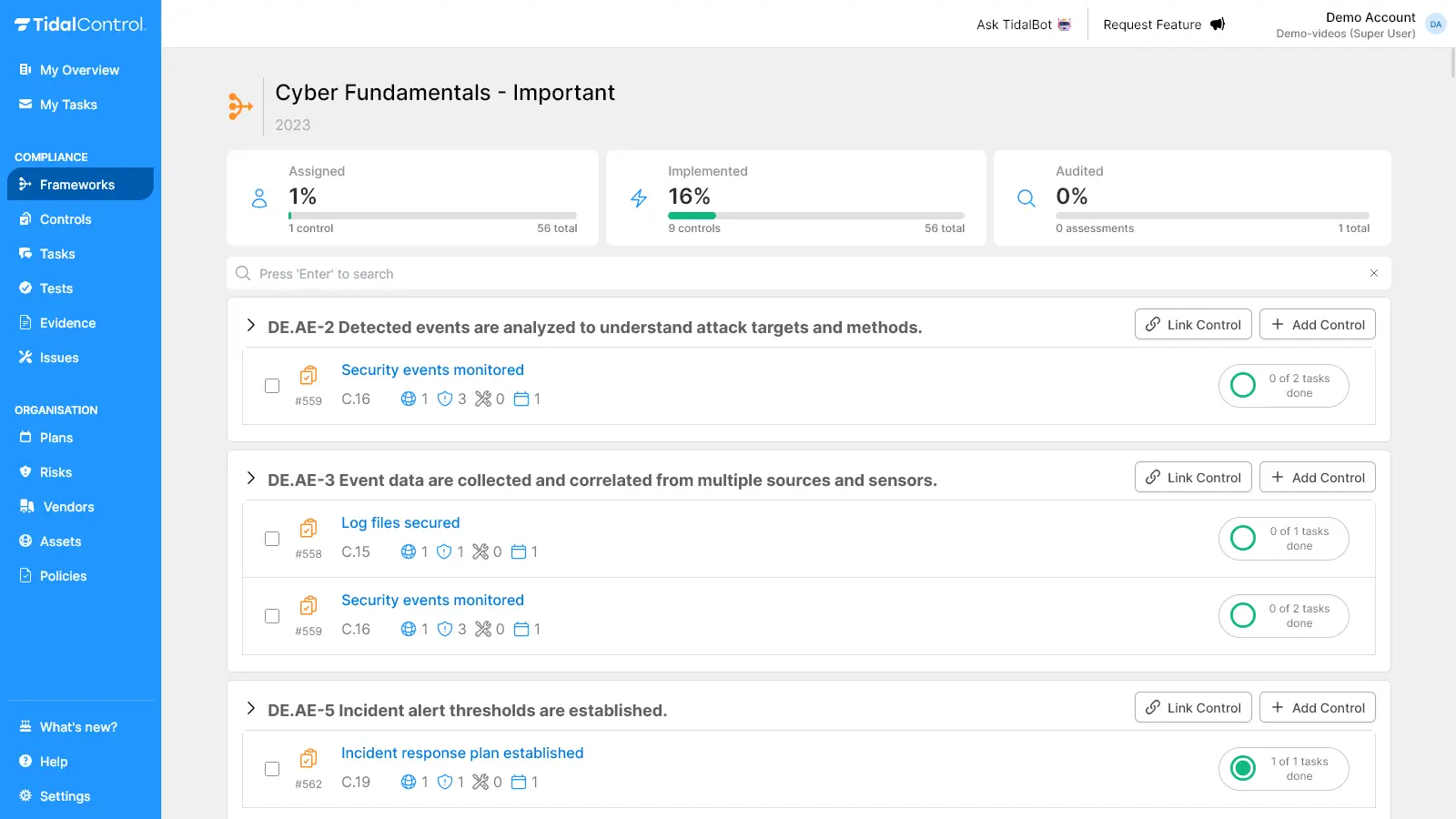The height and width of the screenshot is (819, 1456).
Task: Toggle the DE.AE-3 section chevron
Action: click(x=251, y=479)
